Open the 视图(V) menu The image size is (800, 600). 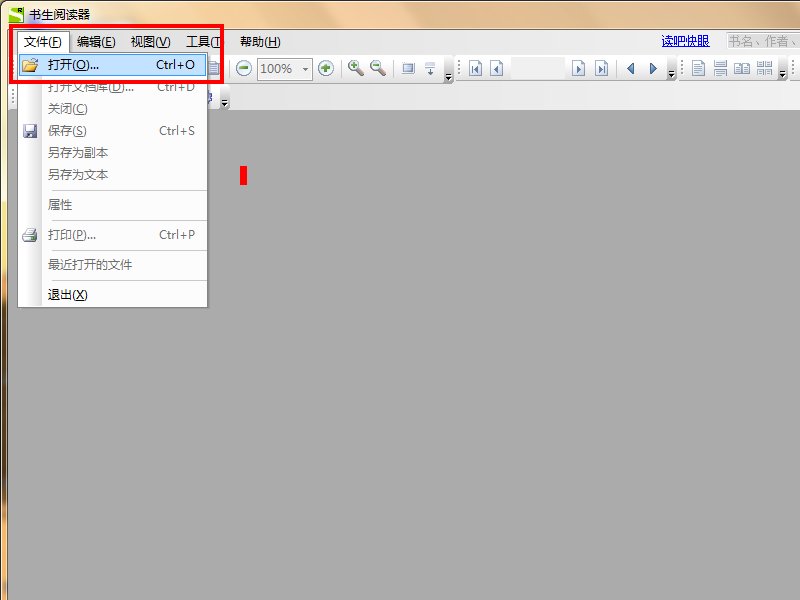tap(150, 41)
